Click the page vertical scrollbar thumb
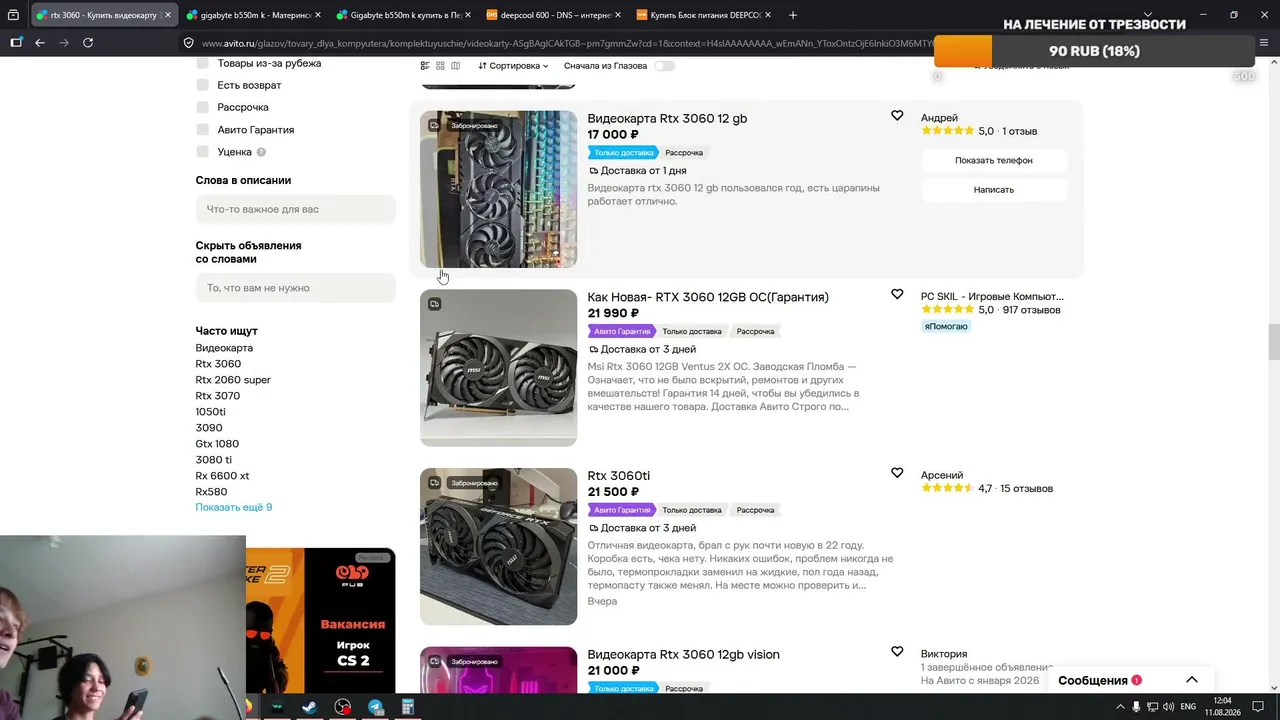 point(1274,342)
